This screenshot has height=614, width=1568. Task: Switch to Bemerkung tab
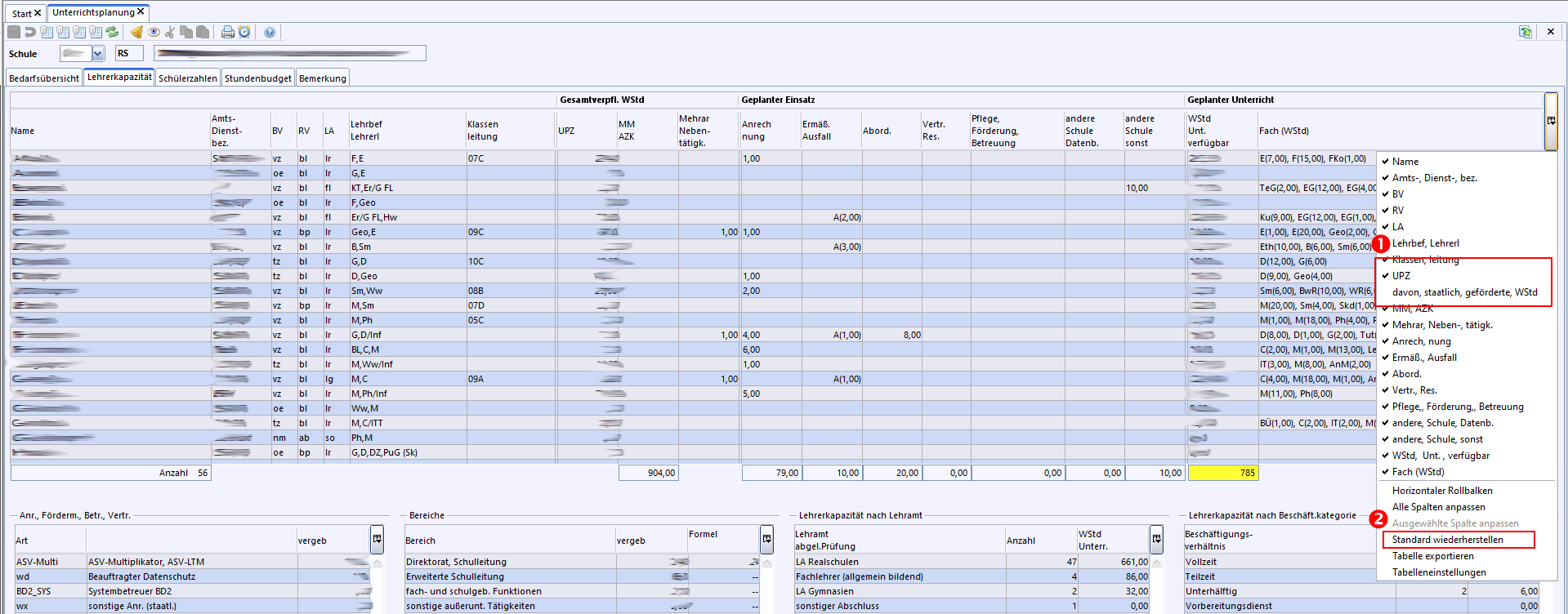pos(323,78)
